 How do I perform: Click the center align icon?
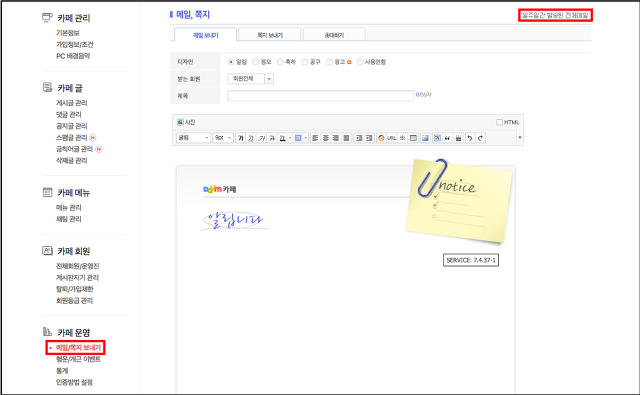(326, 138)
